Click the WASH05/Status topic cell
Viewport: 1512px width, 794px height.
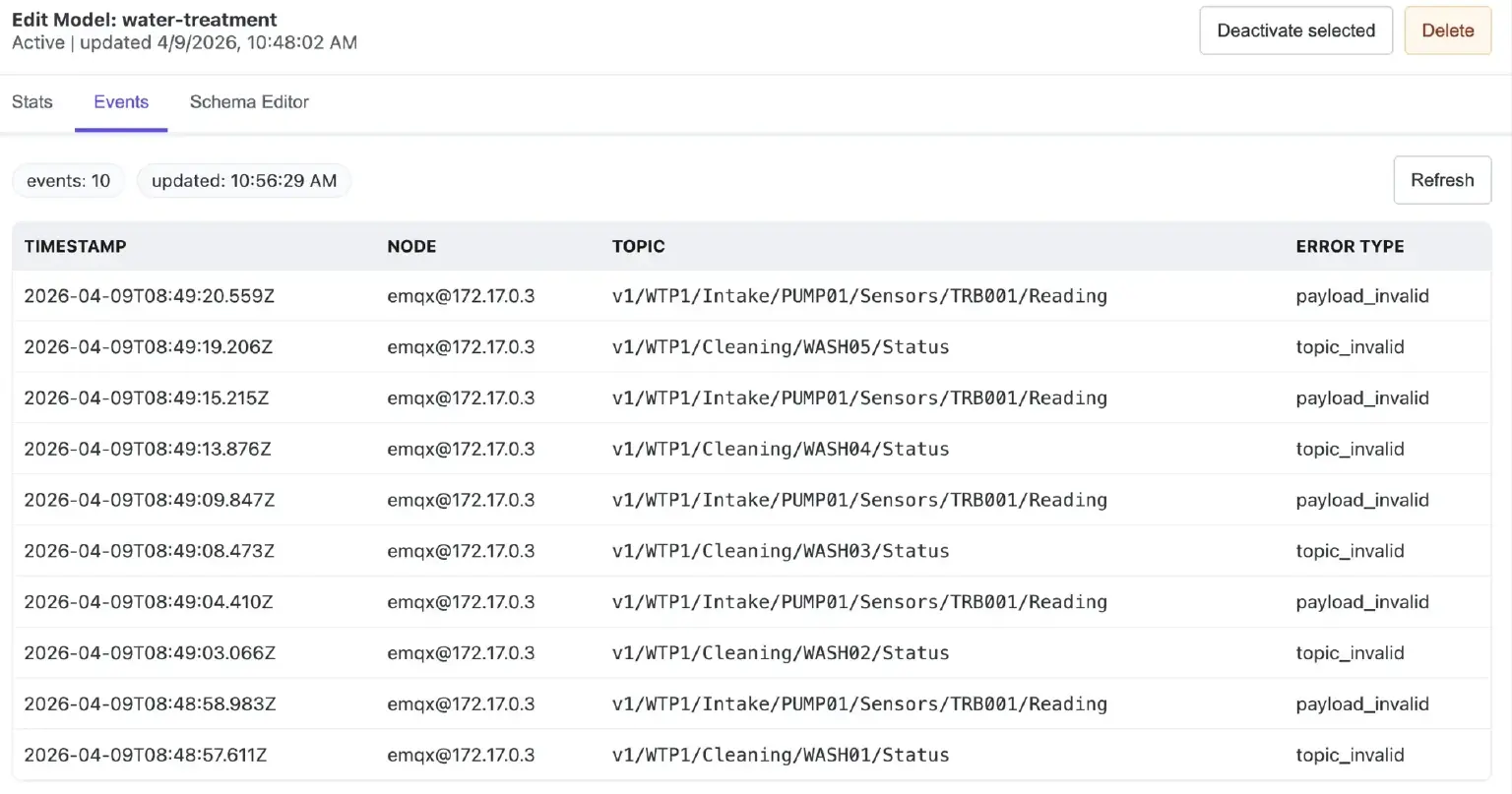tap(781, 347)
